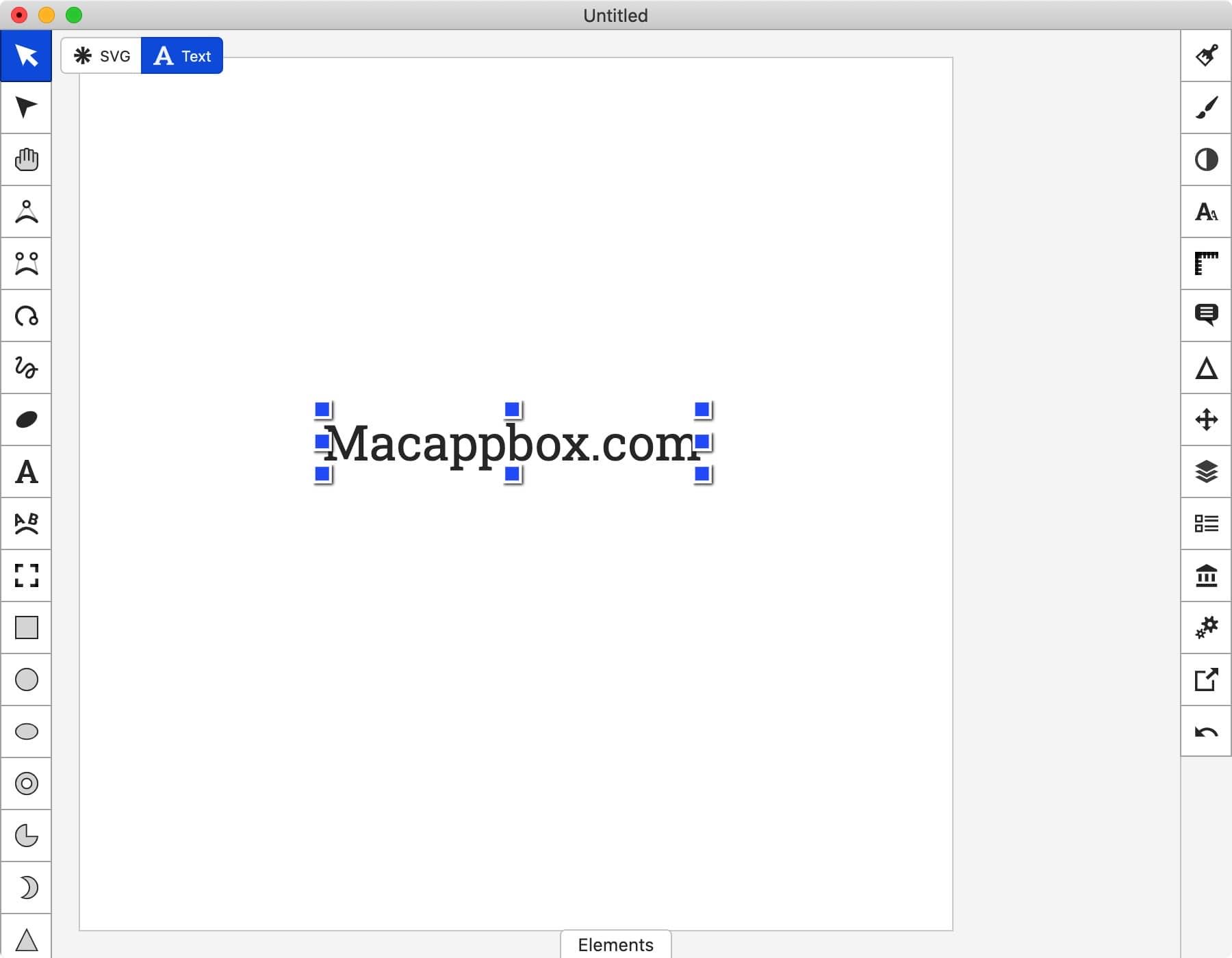Screen dimensions: 1232x958
Task: Switch to the SVG tab
Action: click(101, 55)
